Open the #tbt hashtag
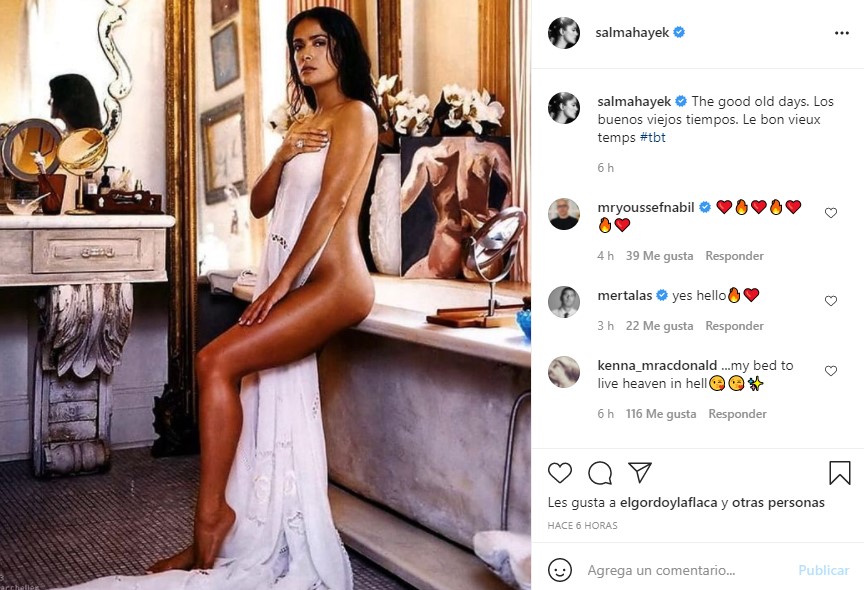This screenshot has width=864, height=590. pos(652,137)
